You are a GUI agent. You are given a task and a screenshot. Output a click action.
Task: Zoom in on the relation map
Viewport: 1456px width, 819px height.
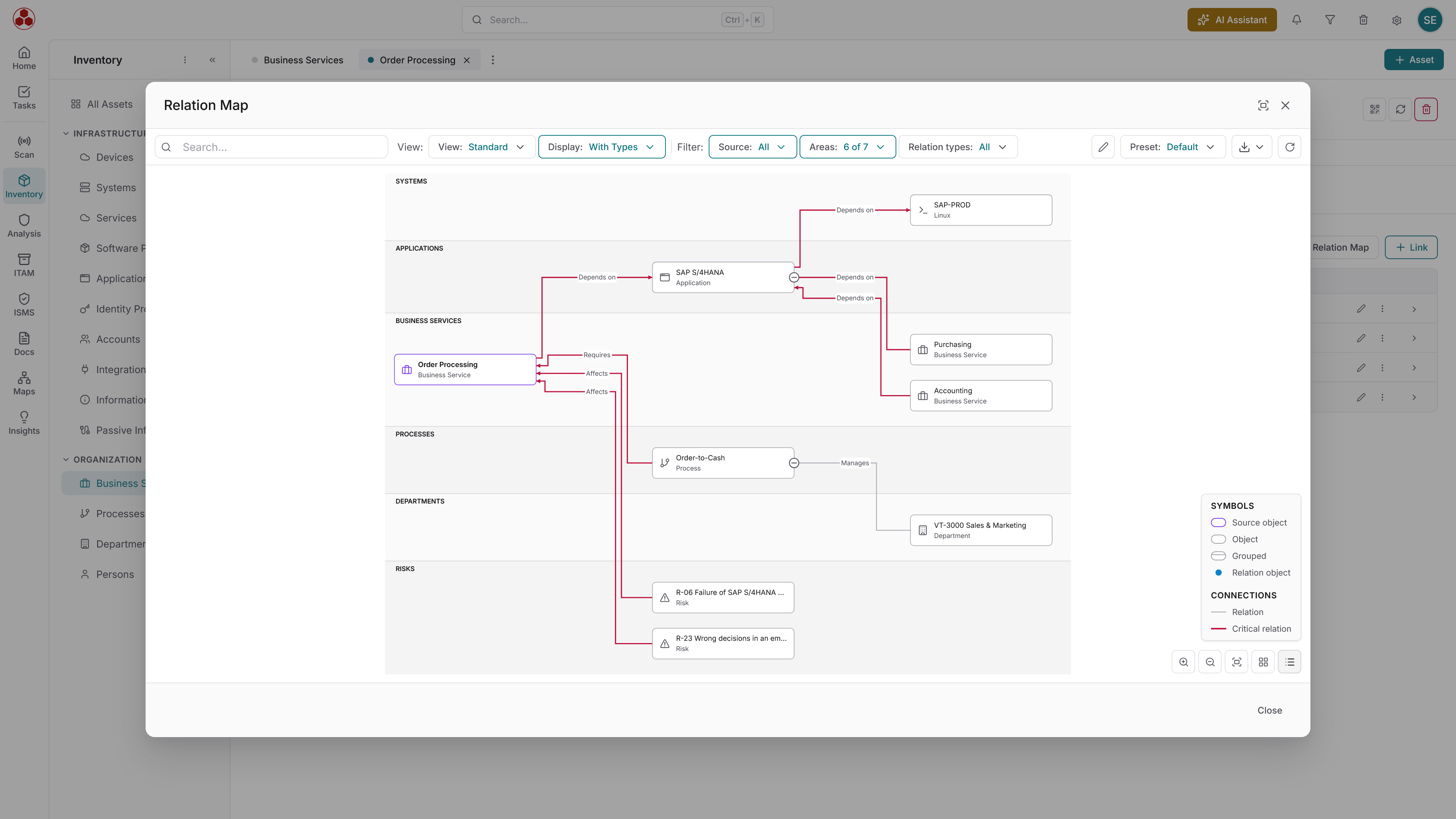pos(1183,662)
